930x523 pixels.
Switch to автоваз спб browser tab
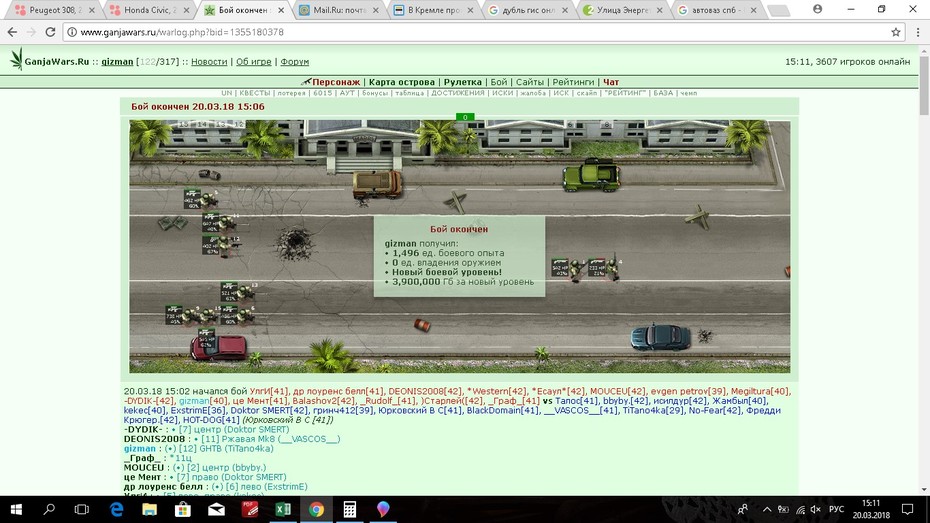point(716,10)
